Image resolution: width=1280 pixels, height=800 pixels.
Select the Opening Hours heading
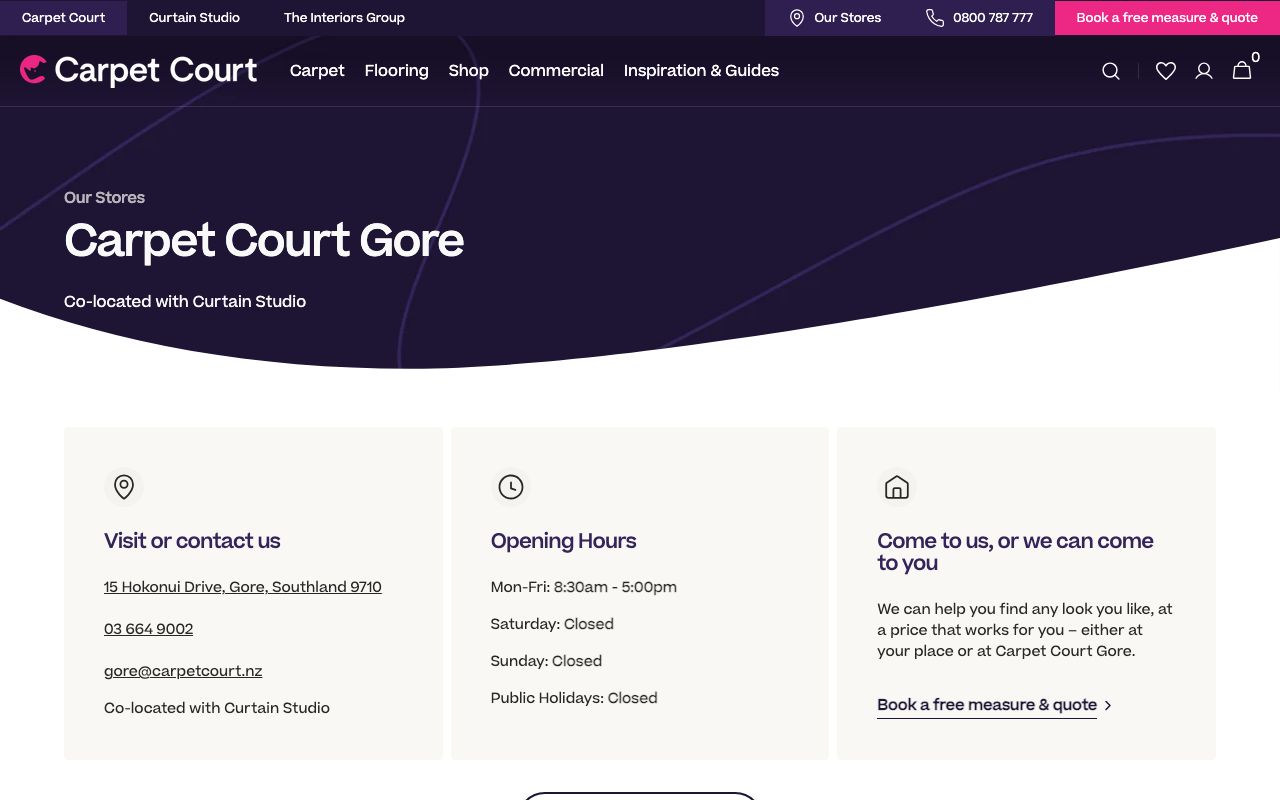coord(564,541)
